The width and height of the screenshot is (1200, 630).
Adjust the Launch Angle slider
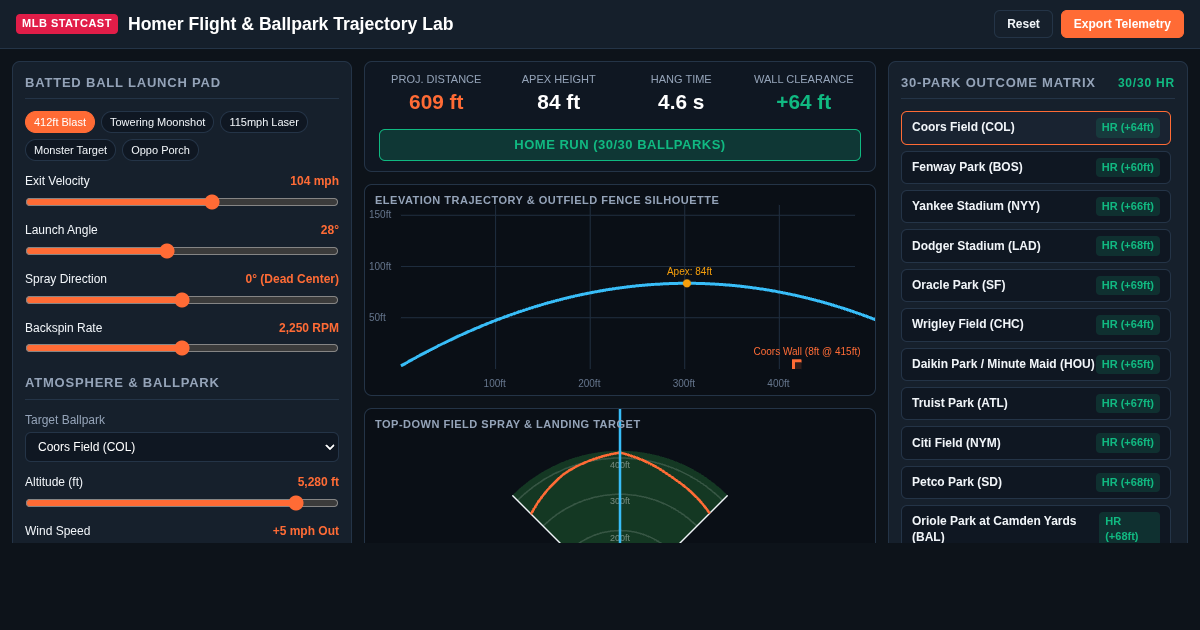point(182,251)
